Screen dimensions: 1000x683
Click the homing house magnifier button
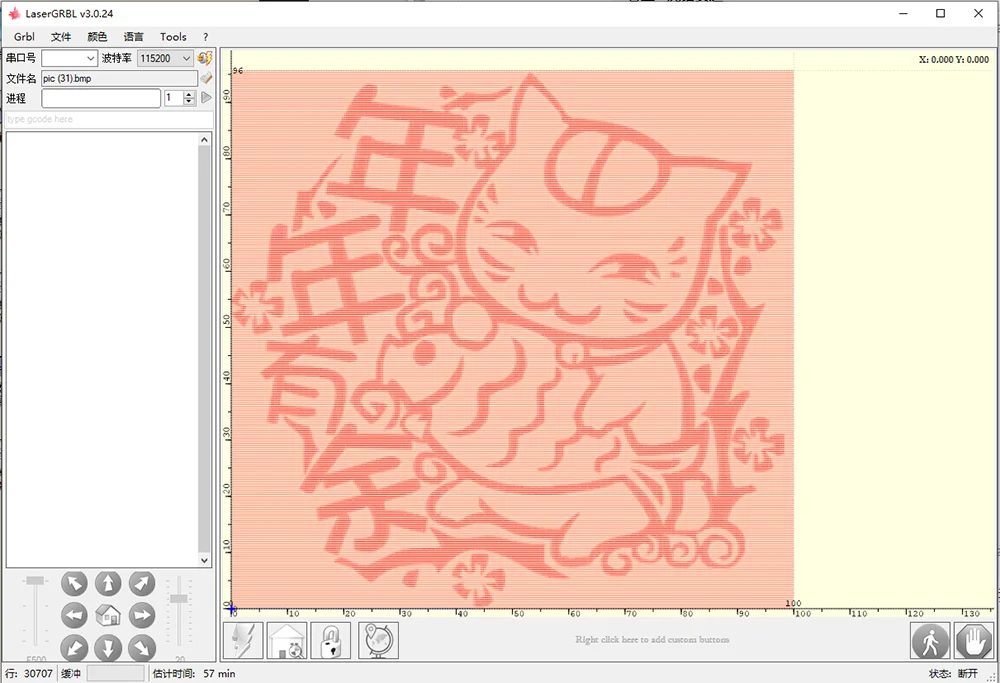coord(287,640)
